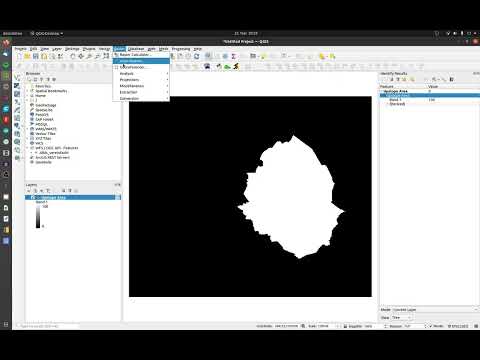480x360 pixels.
Task: Toggle visibility checkbox of the selected layer
Action: 33,198
